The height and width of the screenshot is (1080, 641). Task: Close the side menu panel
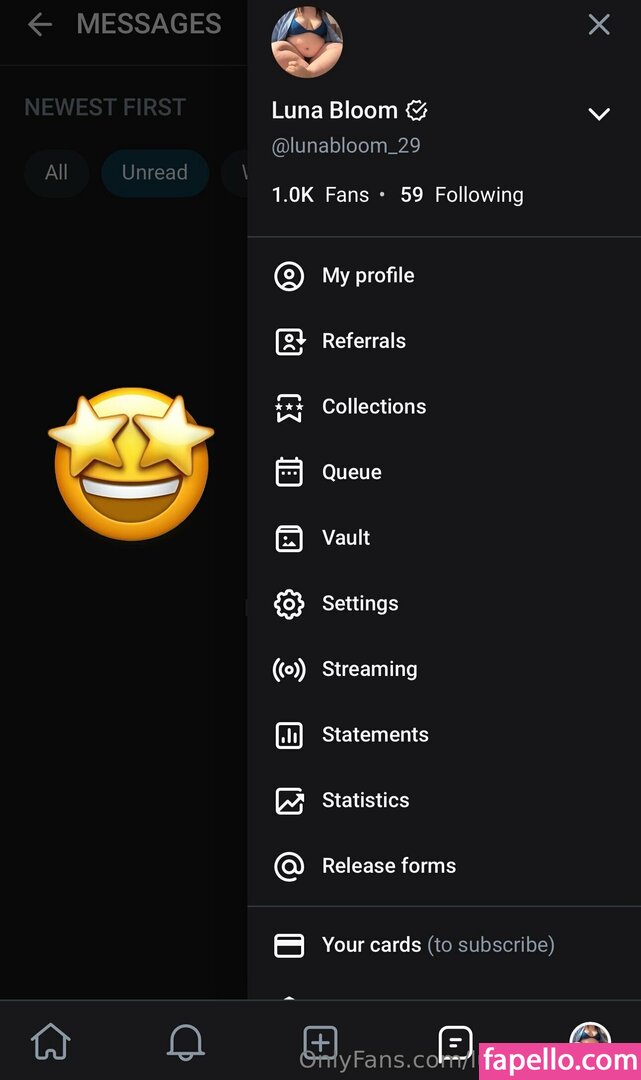click(599, 25)
